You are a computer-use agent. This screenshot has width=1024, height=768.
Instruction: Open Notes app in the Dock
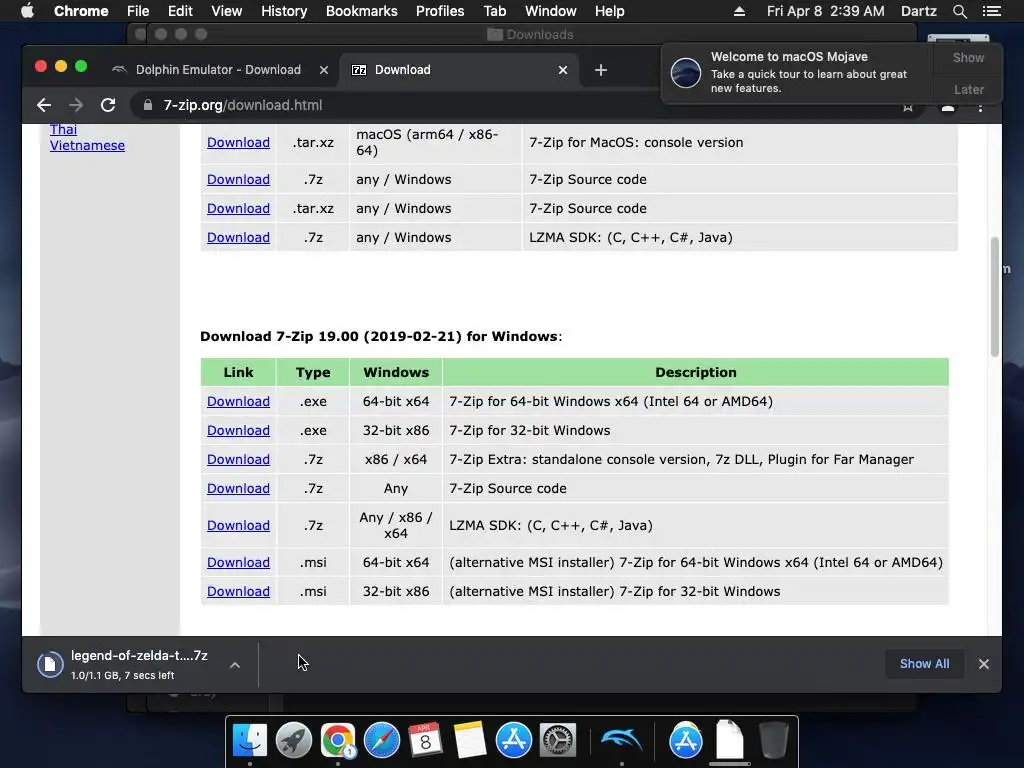pyautogui.click(x=470, y=740)
